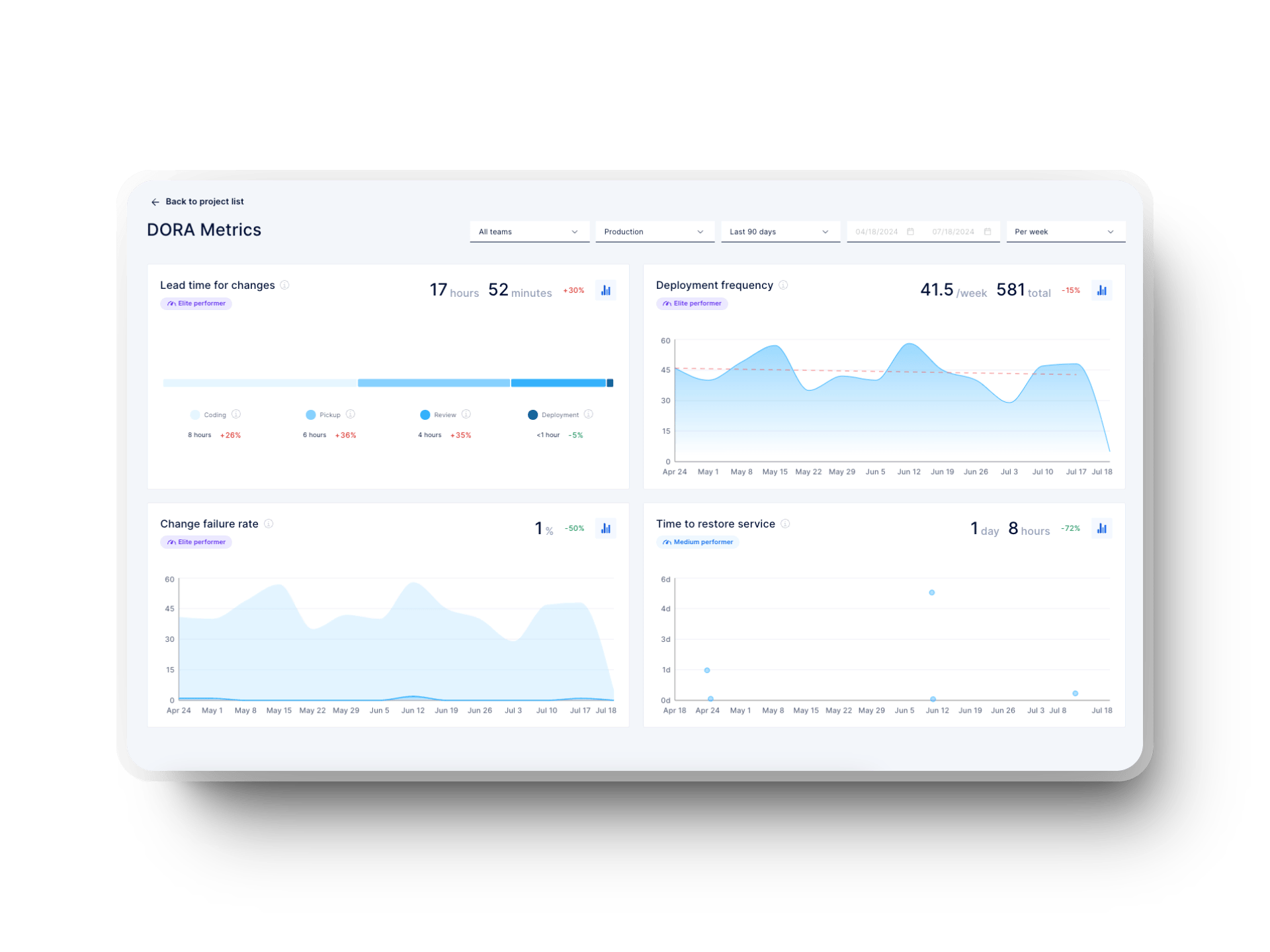Open chart options on Time to restore service

[1102, 528]
